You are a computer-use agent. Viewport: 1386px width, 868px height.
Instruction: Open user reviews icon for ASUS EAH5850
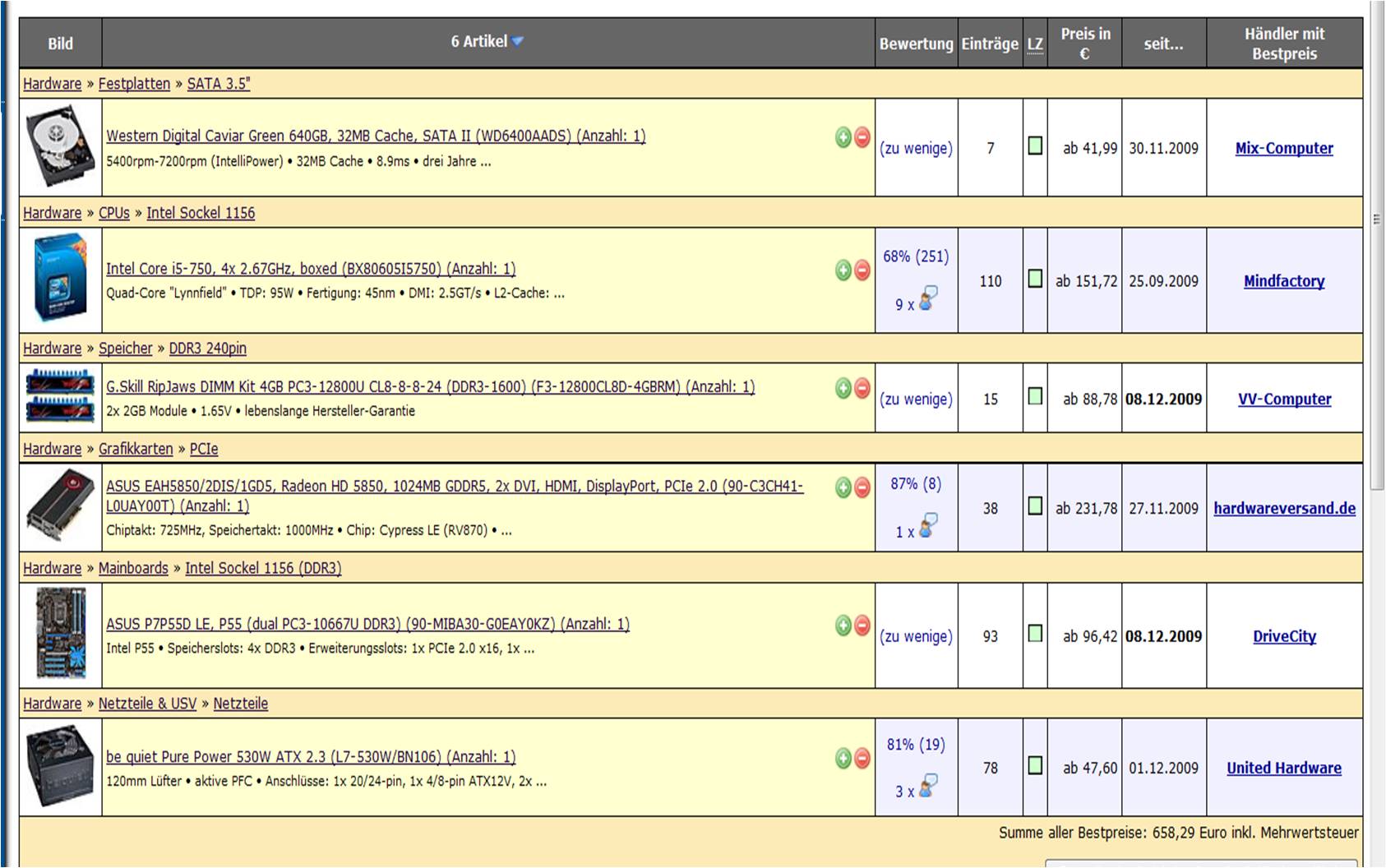pos(928,526)
